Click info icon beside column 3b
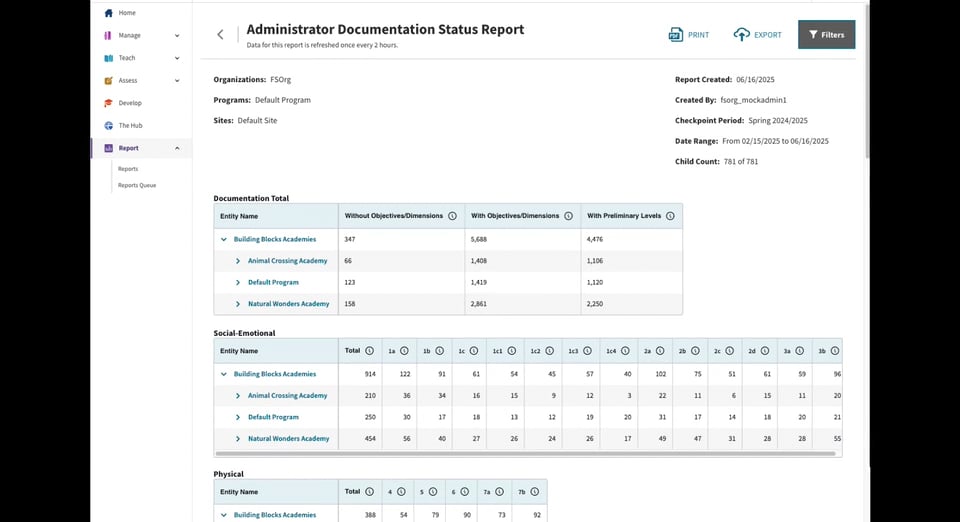The image size is (960, 522). point(834,351)
